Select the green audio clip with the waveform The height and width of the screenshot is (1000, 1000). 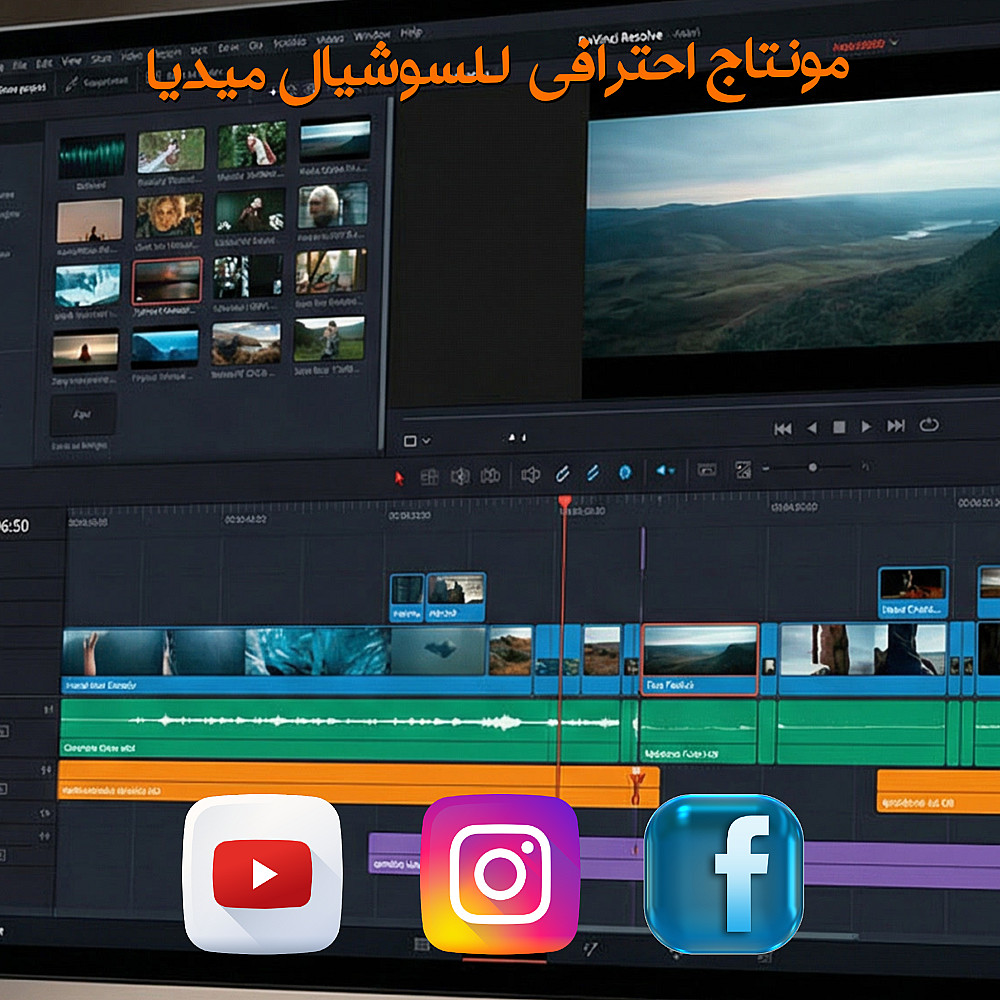click(341, 729)
